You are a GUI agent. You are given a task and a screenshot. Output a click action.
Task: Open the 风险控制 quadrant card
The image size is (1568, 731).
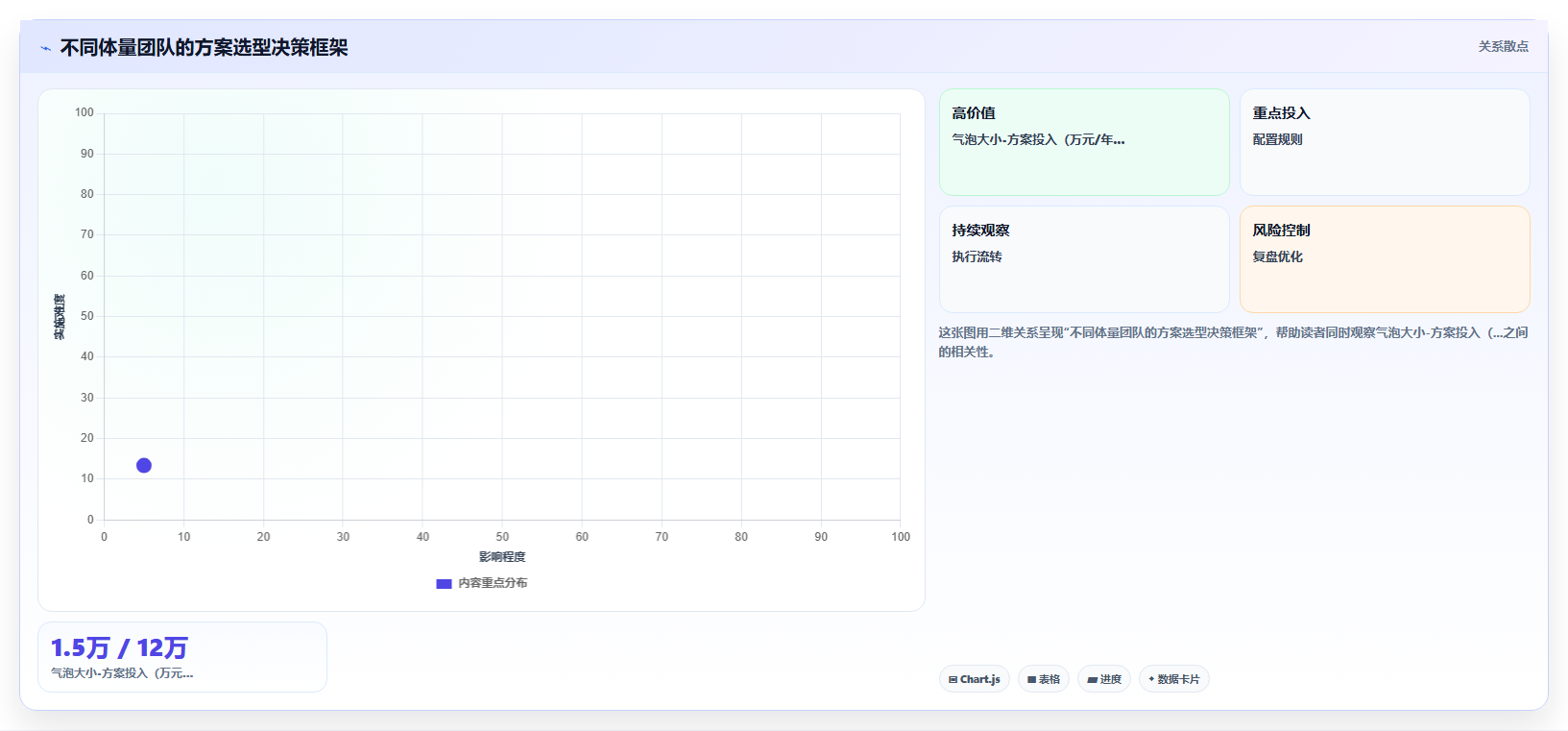coord(1385,259)
